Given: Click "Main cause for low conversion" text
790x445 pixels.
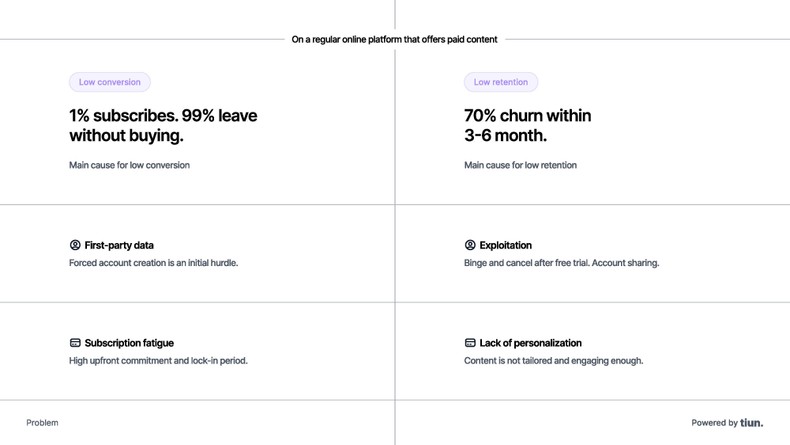Looking at the screenshot, I should click(129, 165).
